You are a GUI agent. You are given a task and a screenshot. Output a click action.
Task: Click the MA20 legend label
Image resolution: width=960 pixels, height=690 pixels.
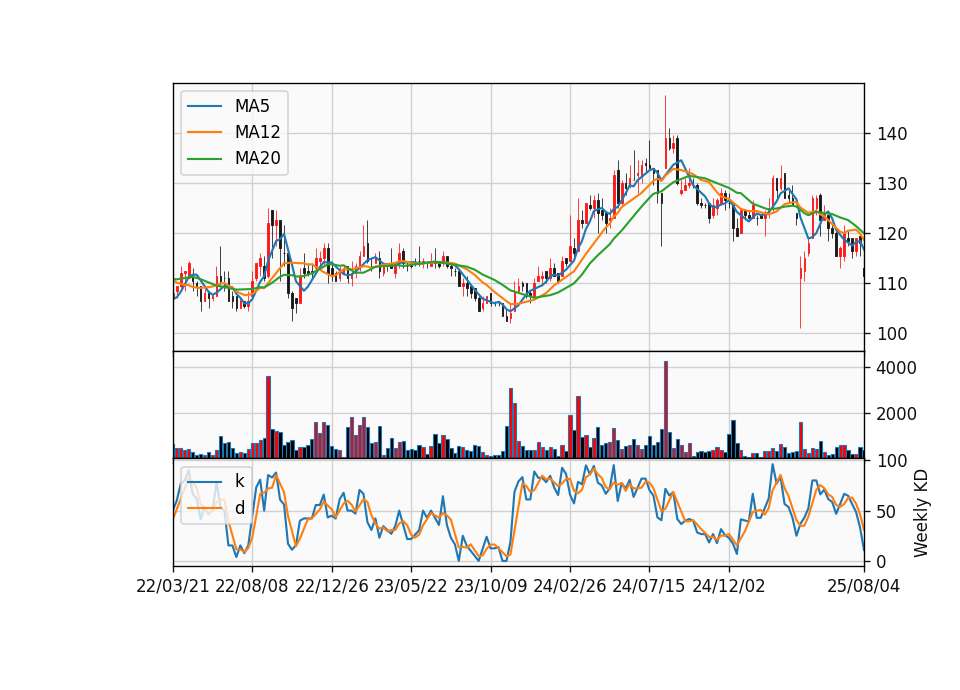coord(257,158)
